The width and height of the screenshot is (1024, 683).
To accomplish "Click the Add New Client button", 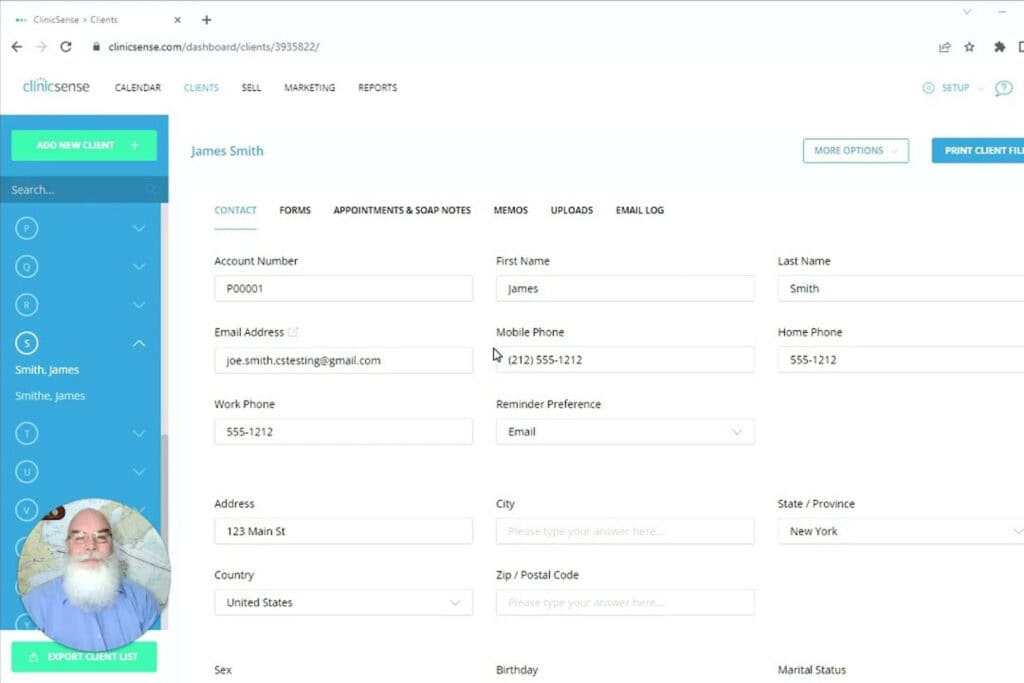I will [84, 145].
